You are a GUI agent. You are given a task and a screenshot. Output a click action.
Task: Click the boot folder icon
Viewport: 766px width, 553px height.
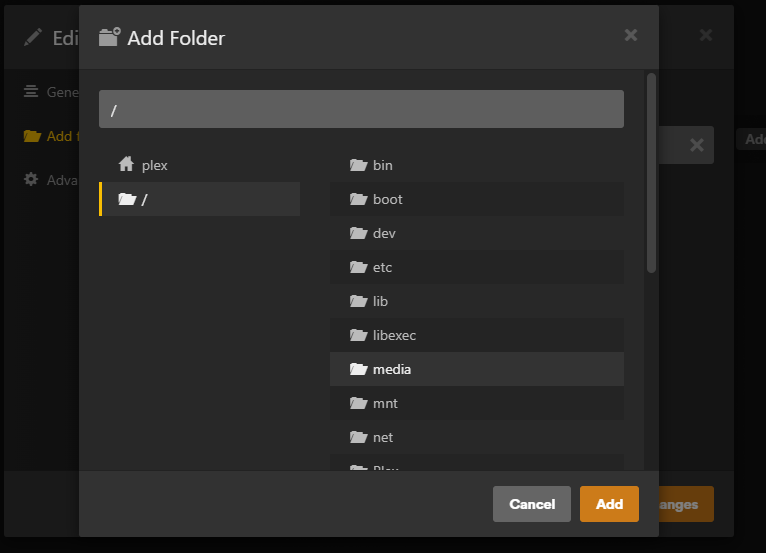[358, 199]
